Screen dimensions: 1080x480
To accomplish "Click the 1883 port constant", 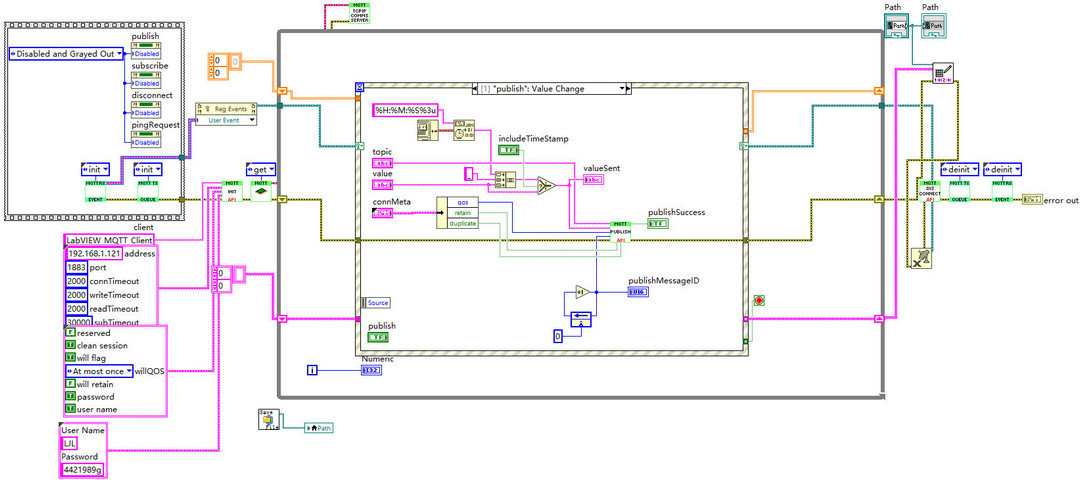I will coord(76,267).
